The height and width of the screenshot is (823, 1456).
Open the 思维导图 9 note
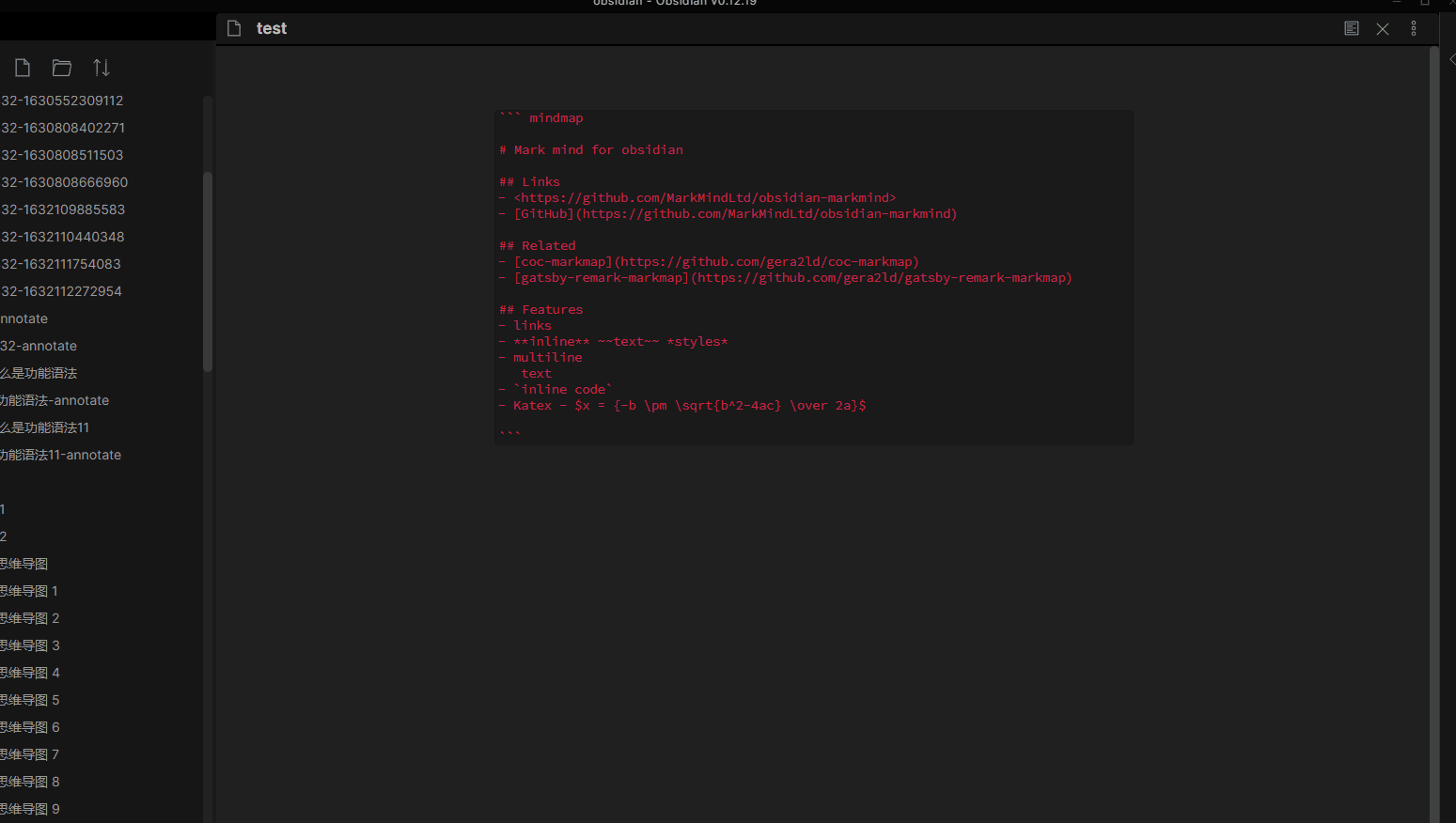29,809
